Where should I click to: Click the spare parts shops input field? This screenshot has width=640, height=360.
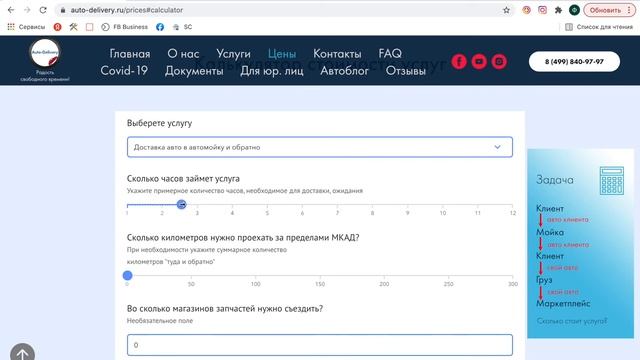(320, 345)
